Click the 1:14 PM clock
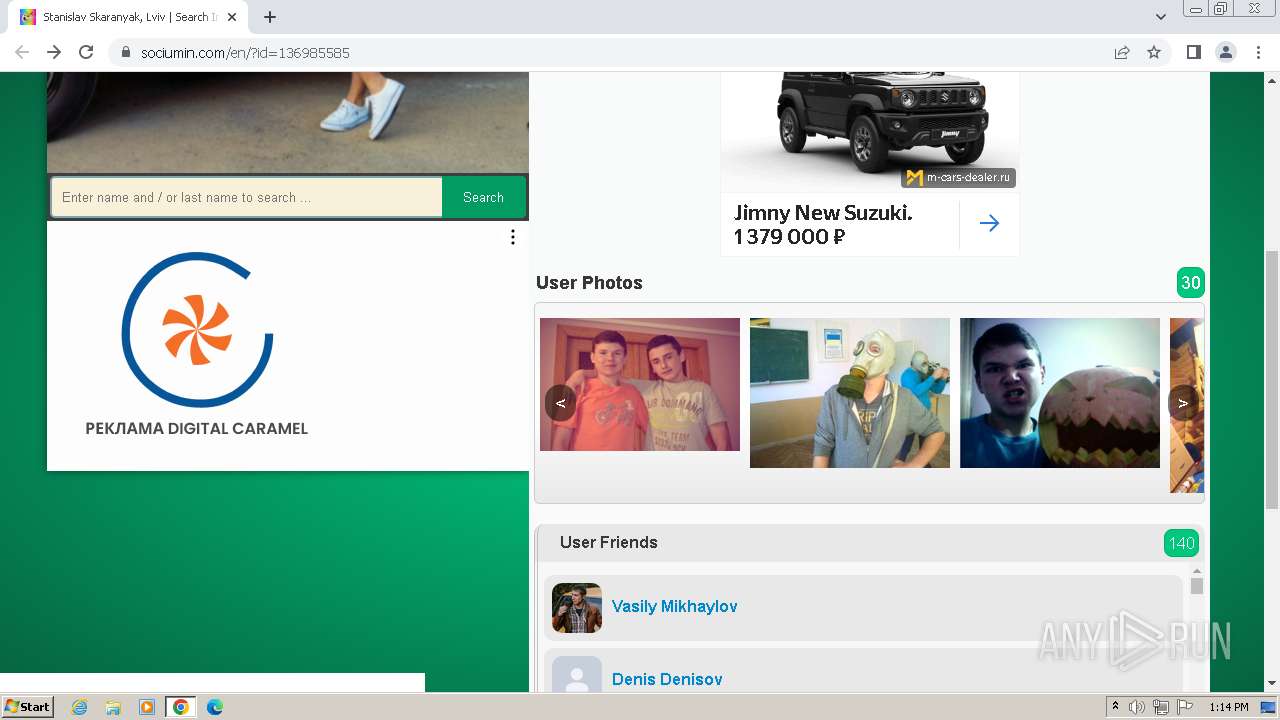Screen dimensions: 1280x720 pyautogui.click(x=1229, y=707)
